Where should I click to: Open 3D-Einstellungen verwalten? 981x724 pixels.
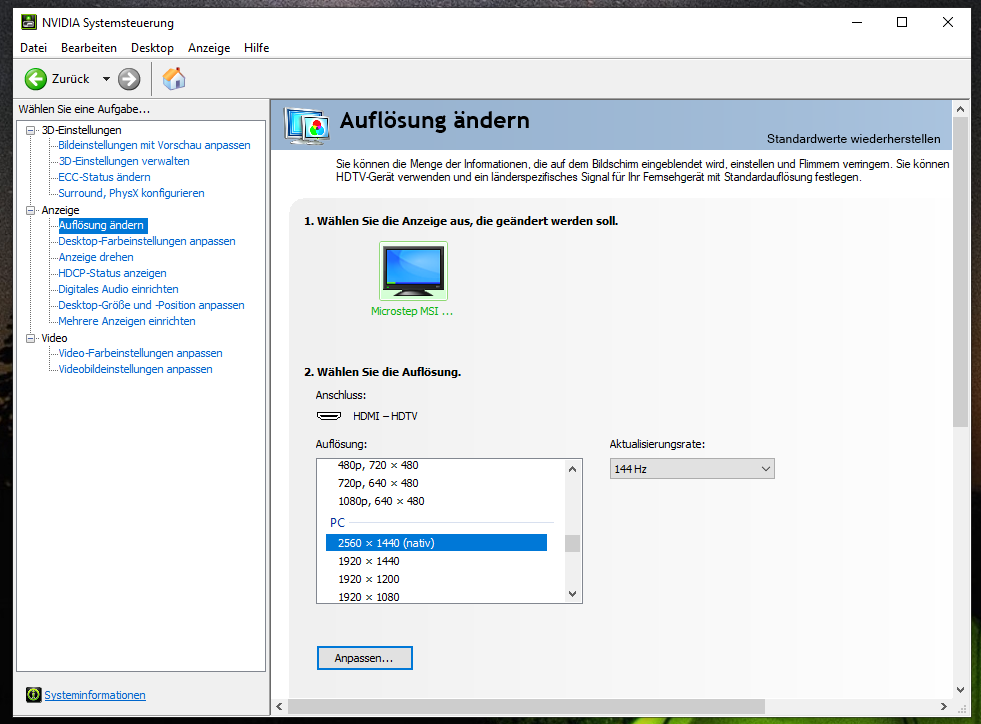pyautogui.click(x=124, y=161)
